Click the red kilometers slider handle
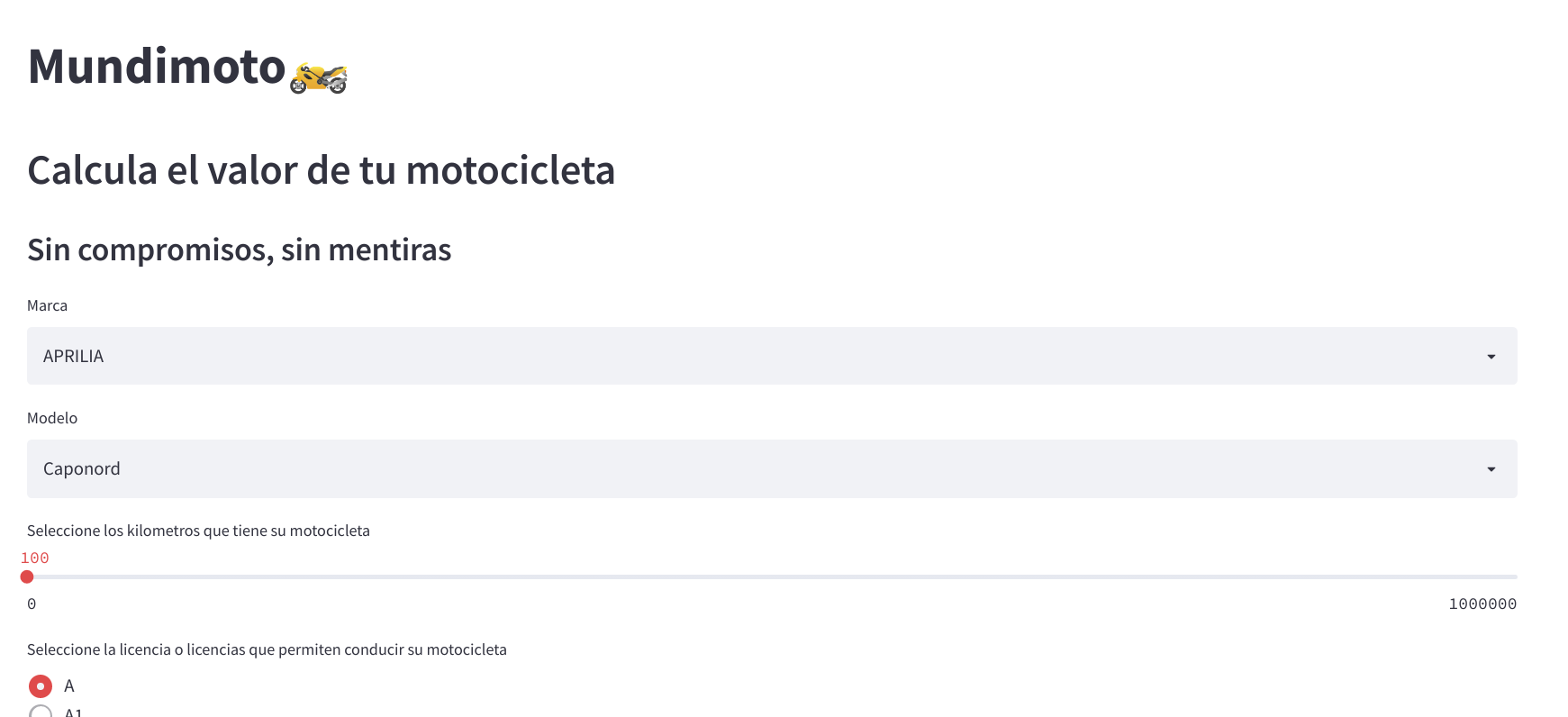Screen dimensions: 1568x717 click(27, 576)
